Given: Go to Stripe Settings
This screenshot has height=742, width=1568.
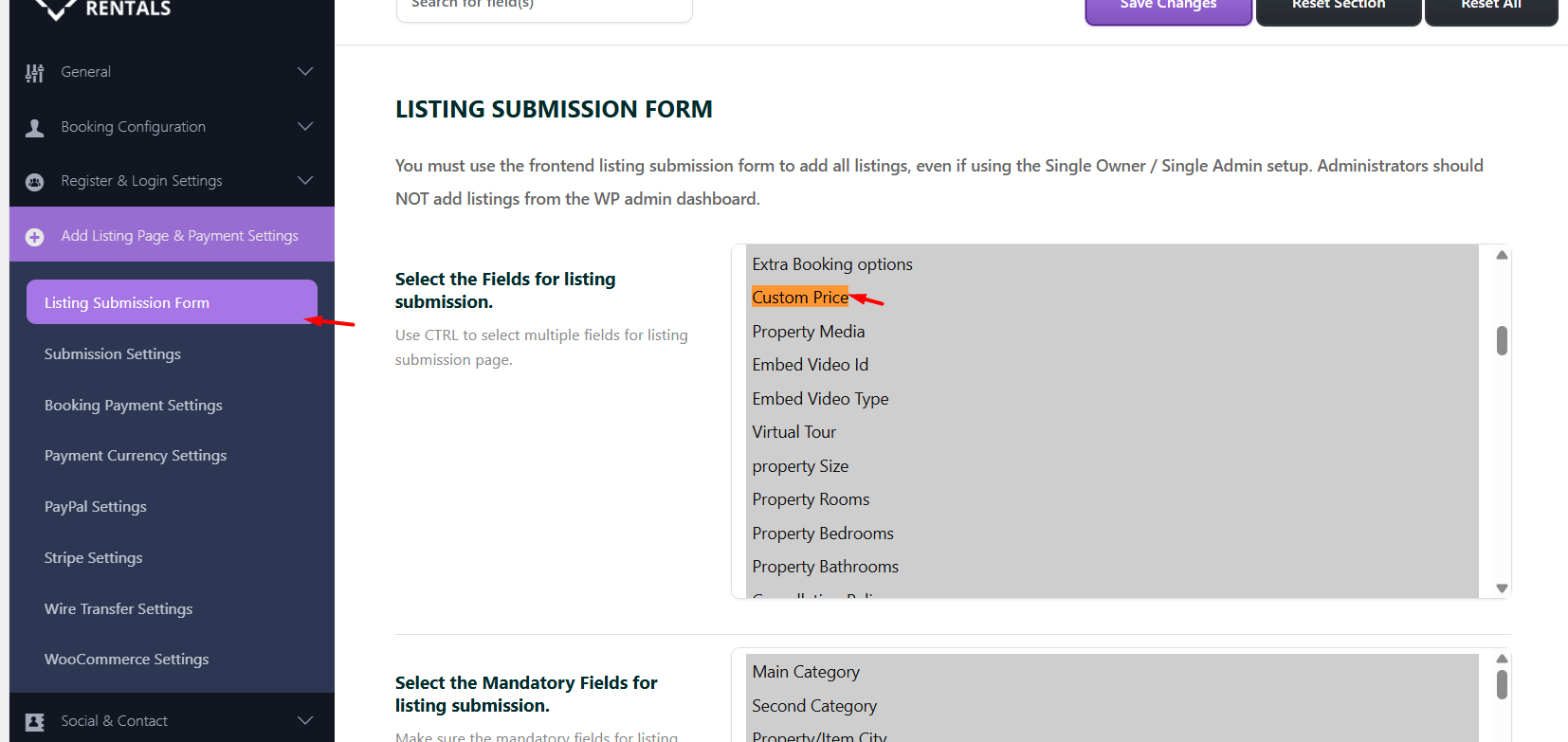Looking at the screenshot, I should 94,558.
